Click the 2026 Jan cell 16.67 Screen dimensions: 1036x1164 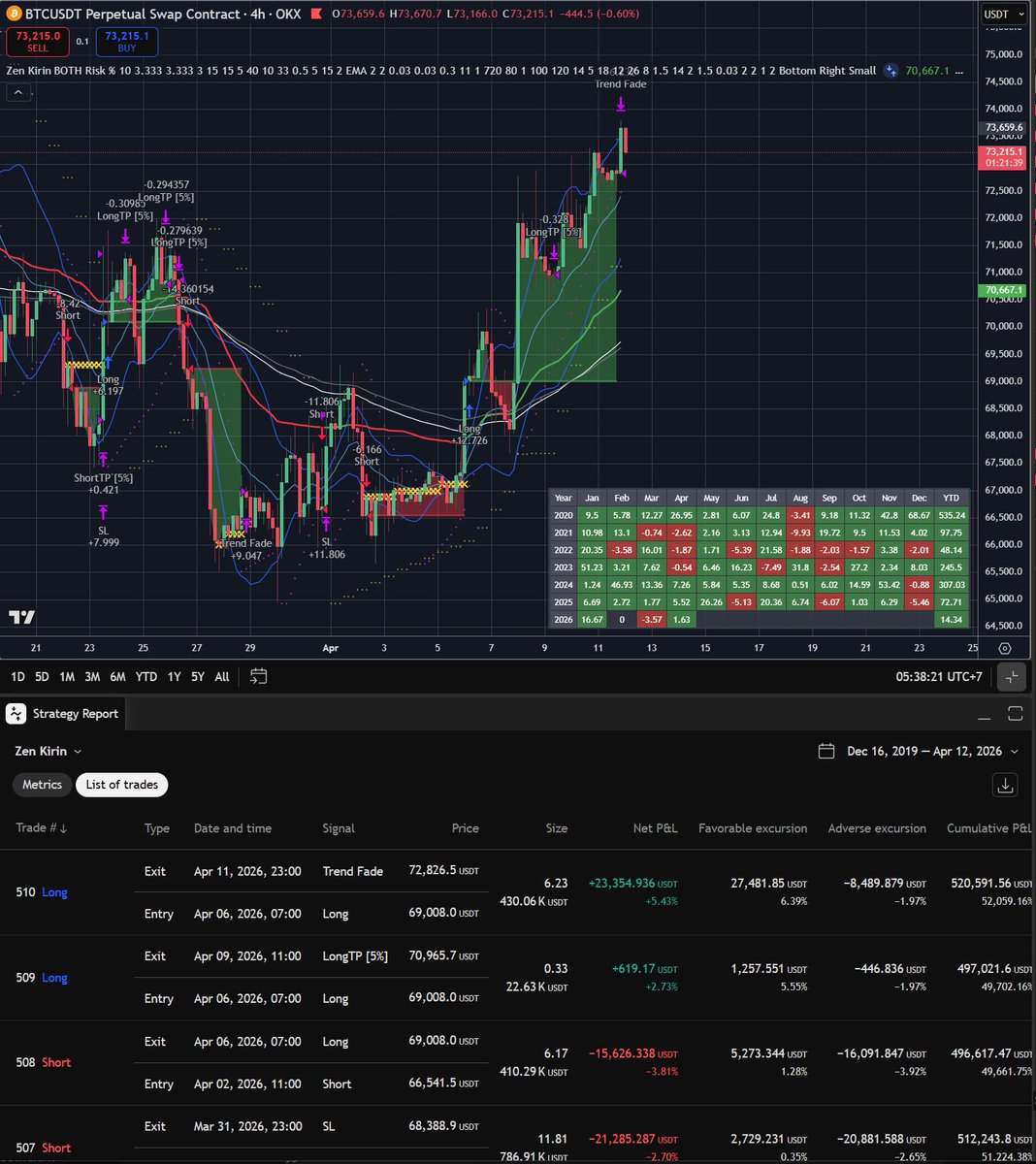coord(592,619)
